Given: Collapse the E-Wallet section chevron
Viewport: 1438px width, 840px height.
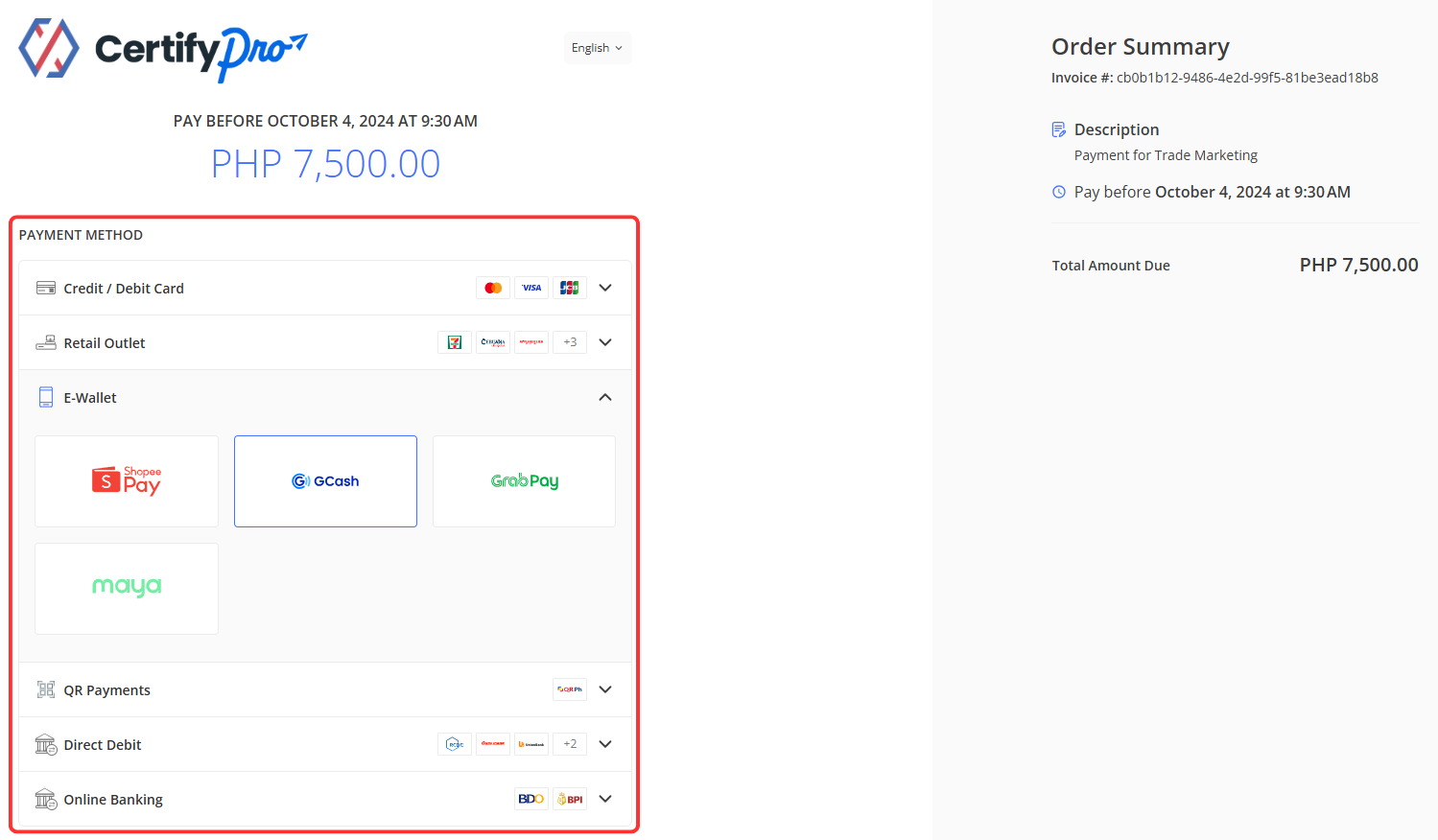Looking at the screenshot, I should pyautogui.click(x=605, y=397).
